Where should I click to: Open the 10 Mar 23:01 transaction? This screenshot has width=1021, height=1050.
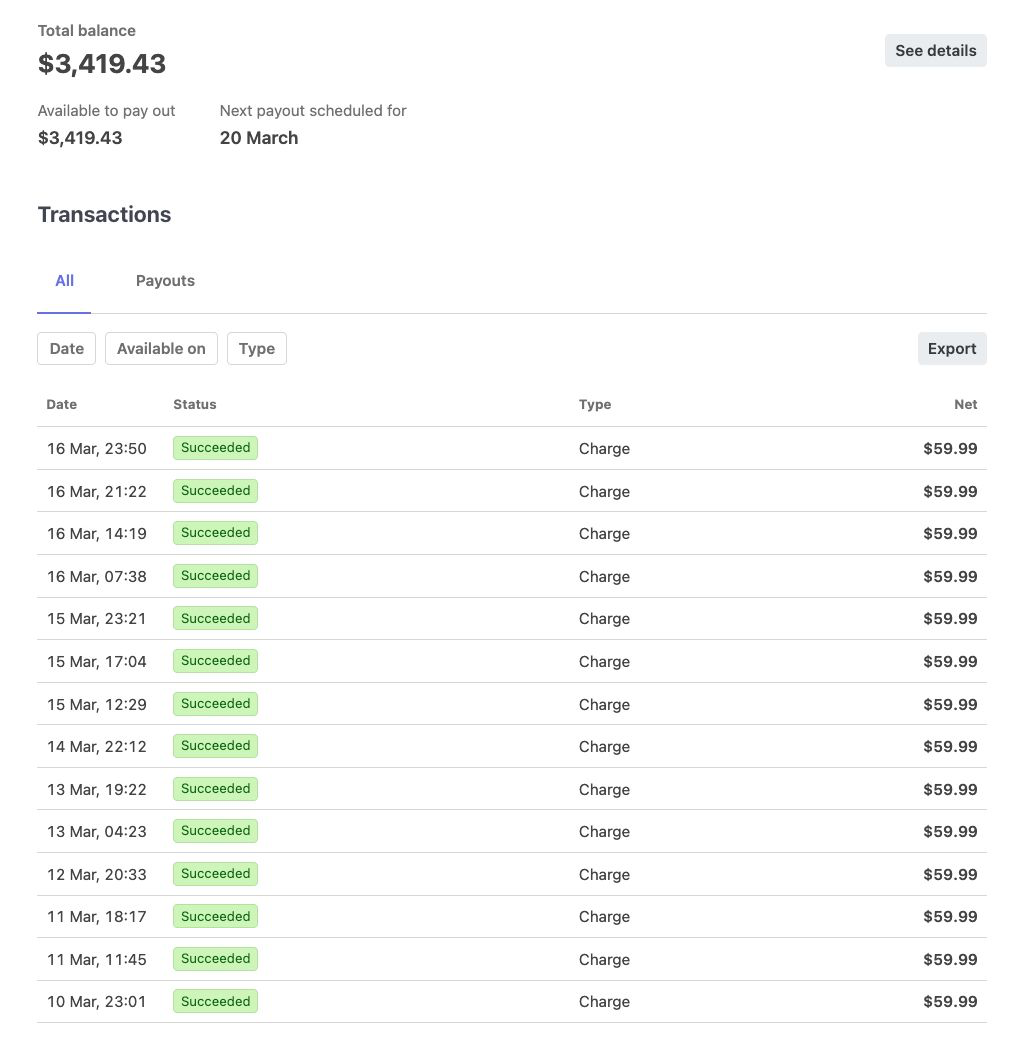point(500,1001)
